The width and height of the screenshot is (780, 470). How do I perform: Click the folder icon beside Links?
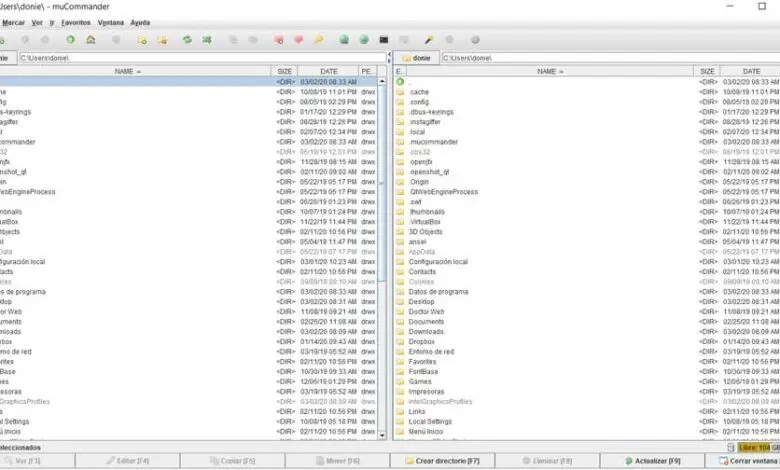pos(400,411)
